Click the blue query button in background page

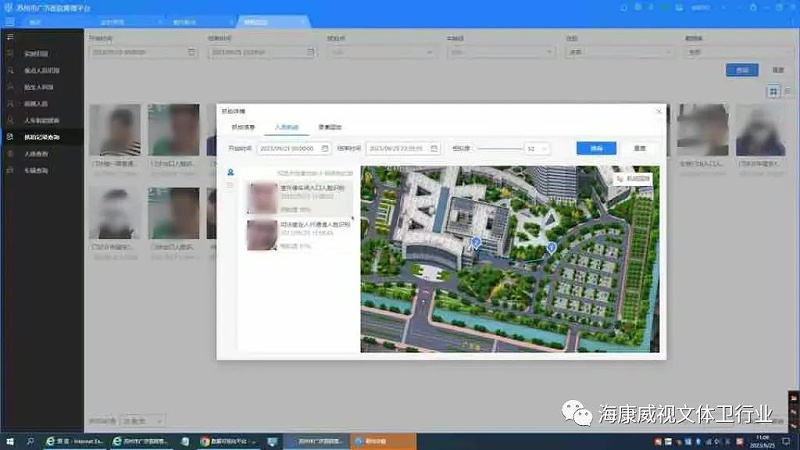pyautogui.click(x=742, y=70)
